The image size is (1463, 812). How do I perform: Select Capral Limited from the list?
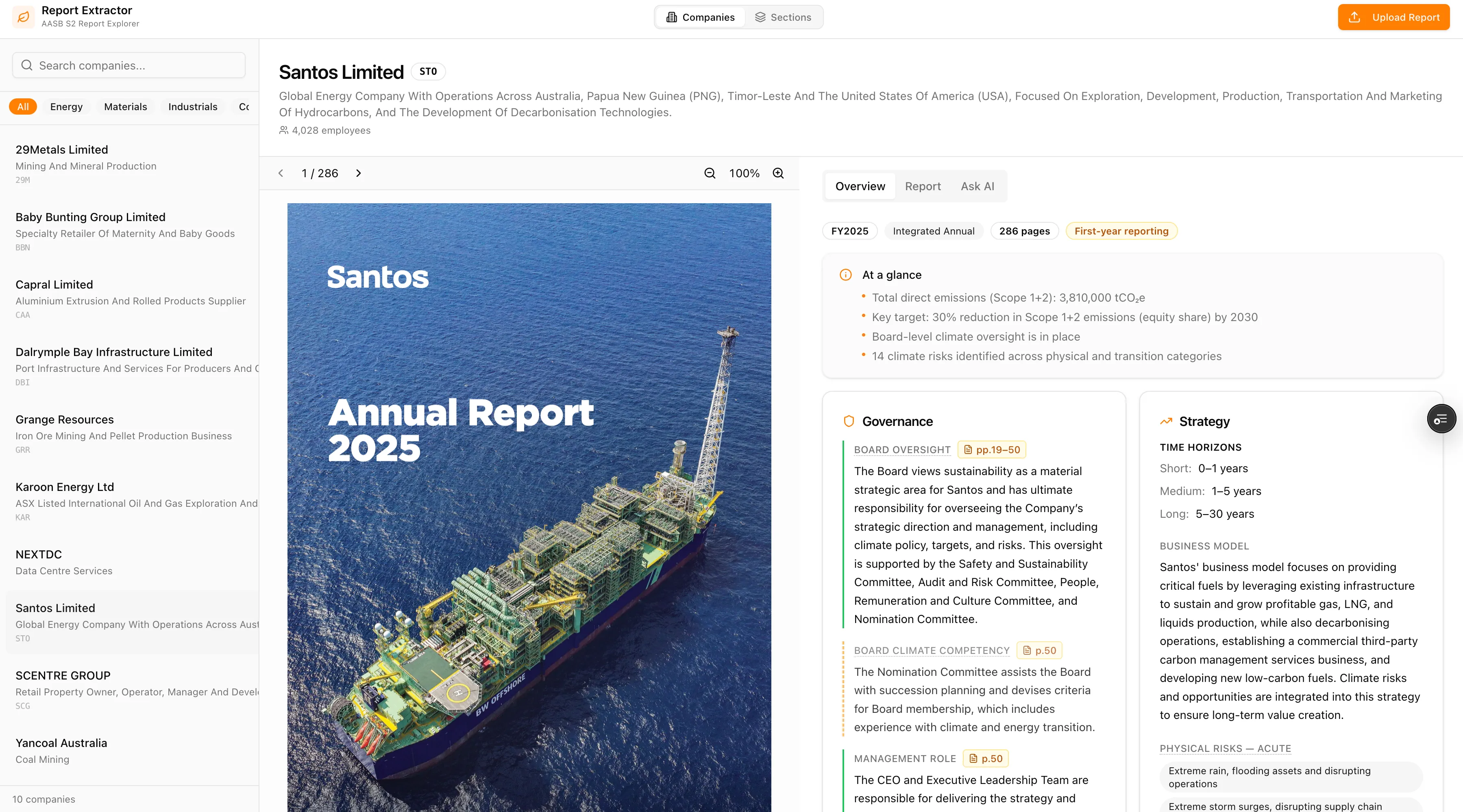tap(132, 299)
